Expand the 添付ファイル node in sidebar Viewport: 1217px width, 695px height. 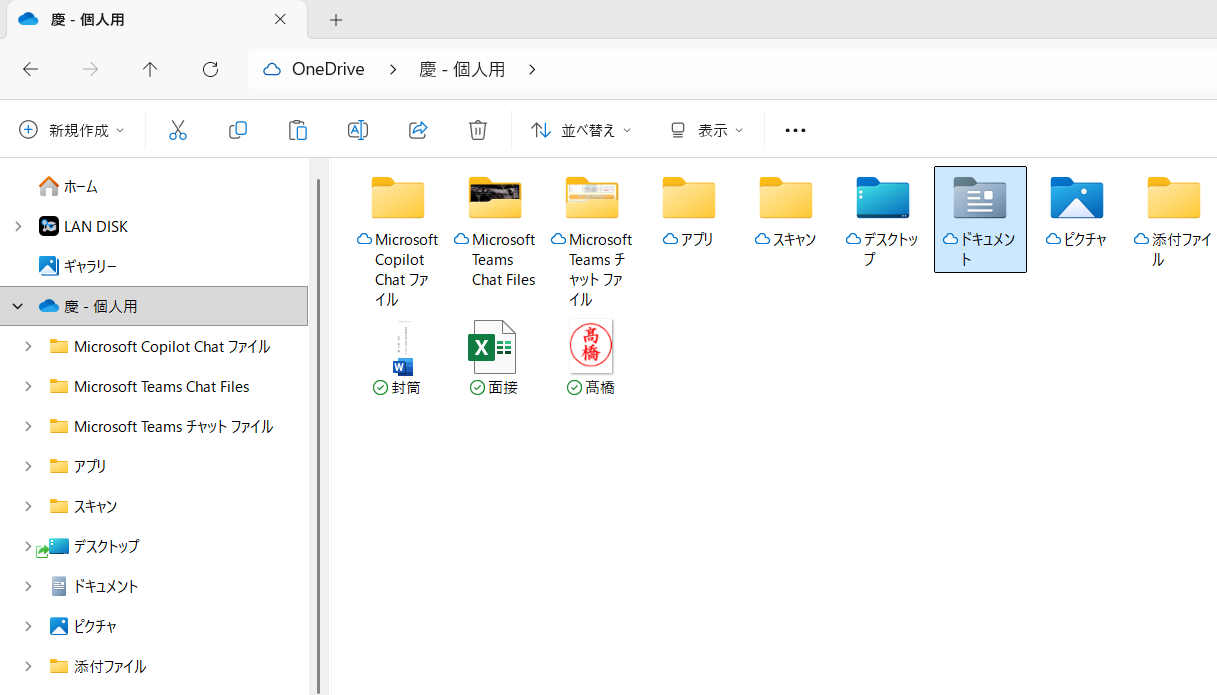(x=28, y=666)
